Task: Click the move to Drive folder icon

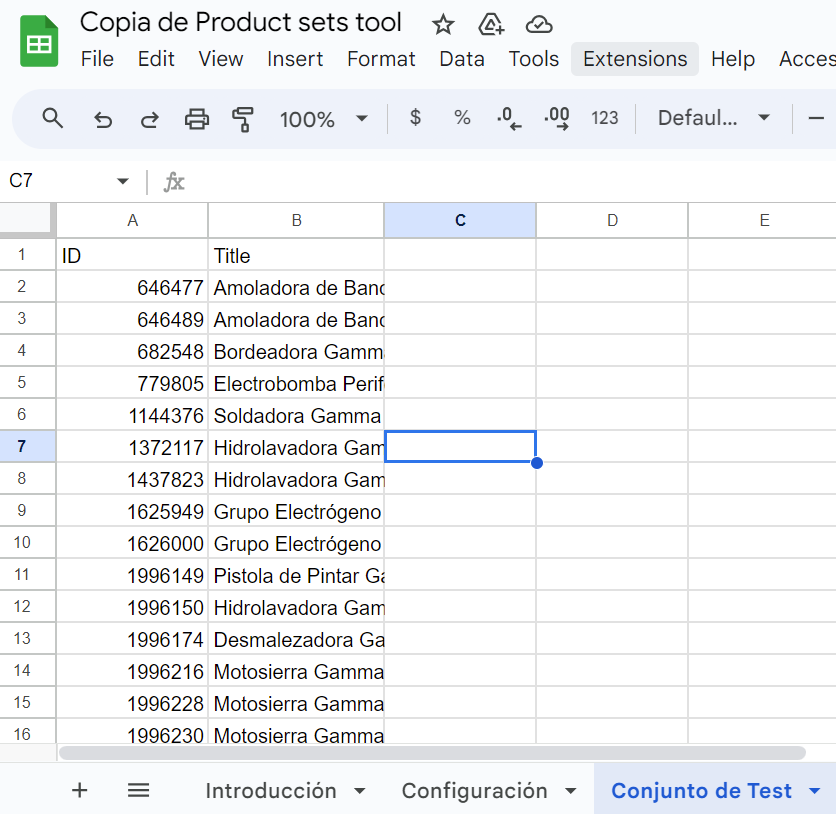Action: [x=491, y=25]
